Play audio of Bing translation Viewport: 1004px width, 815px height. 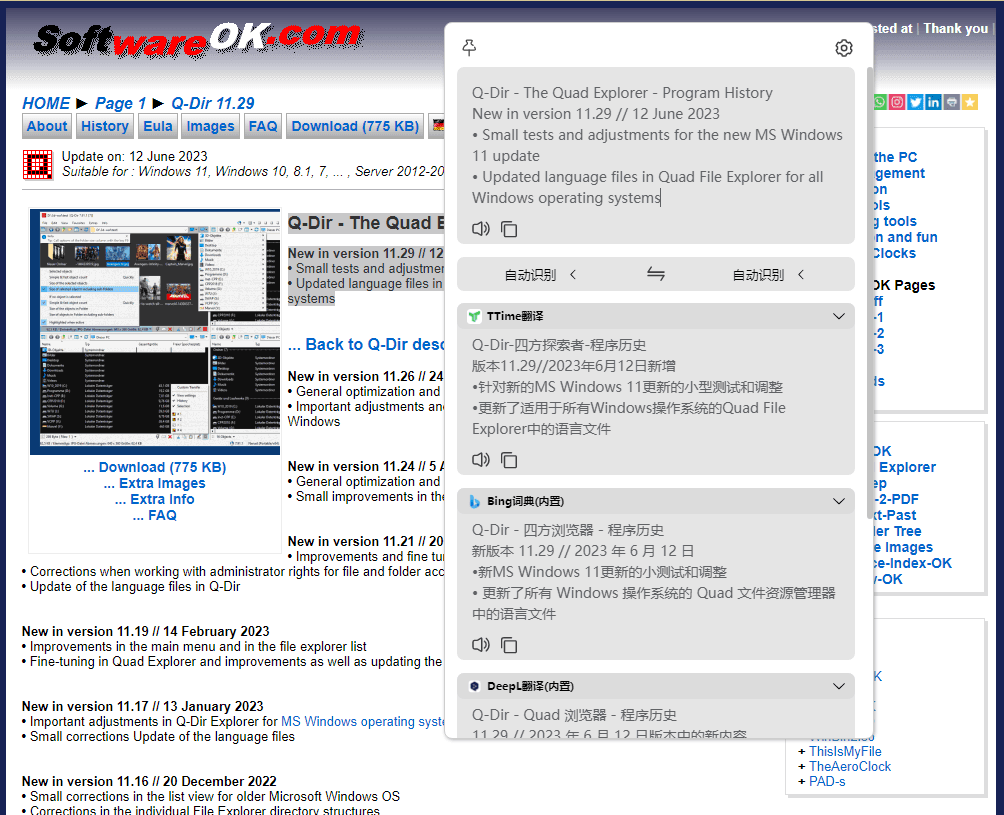click(481, 644)
